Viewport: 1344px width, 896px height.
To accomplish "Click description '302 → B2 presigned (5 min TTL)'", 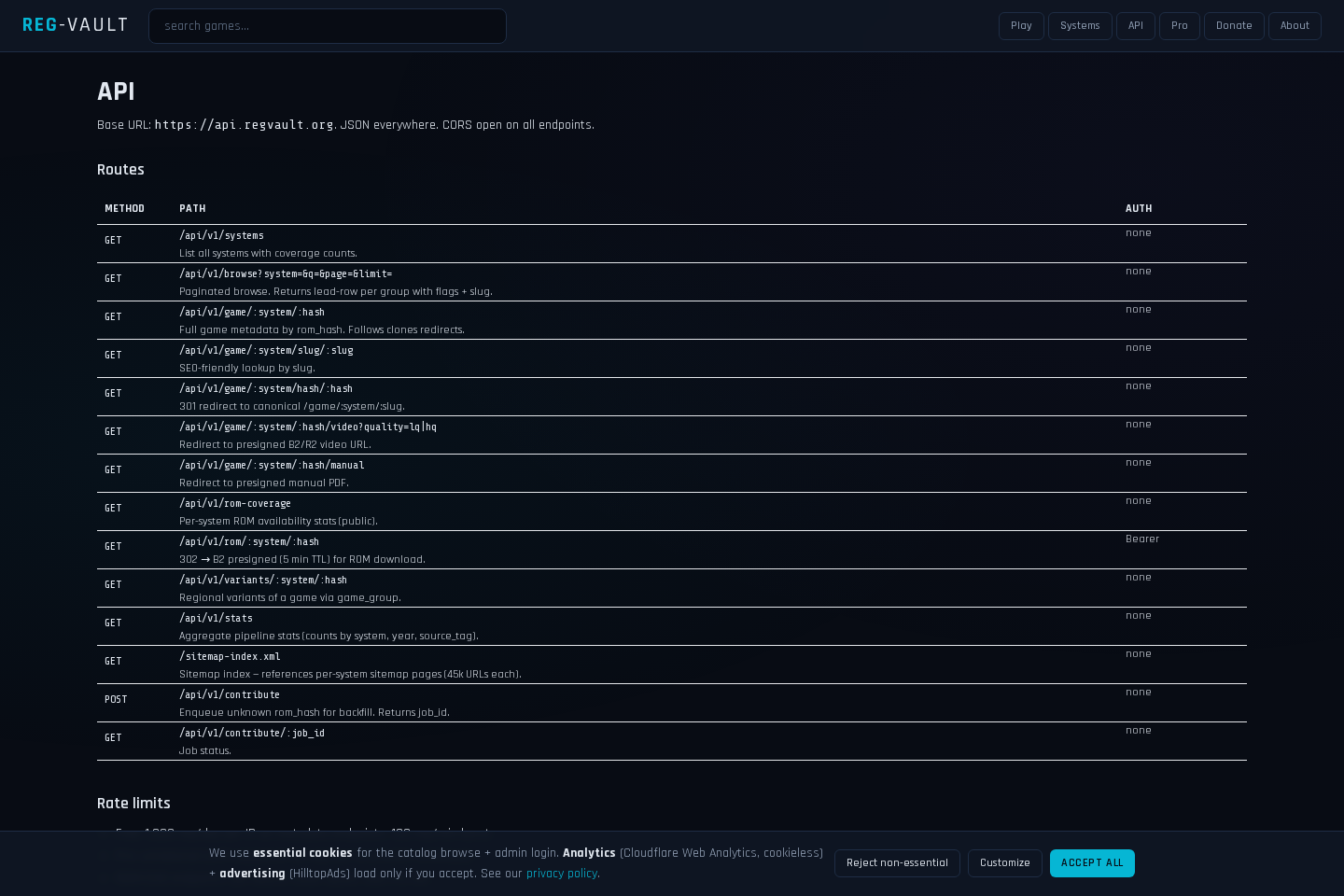I will click(302, 560).
